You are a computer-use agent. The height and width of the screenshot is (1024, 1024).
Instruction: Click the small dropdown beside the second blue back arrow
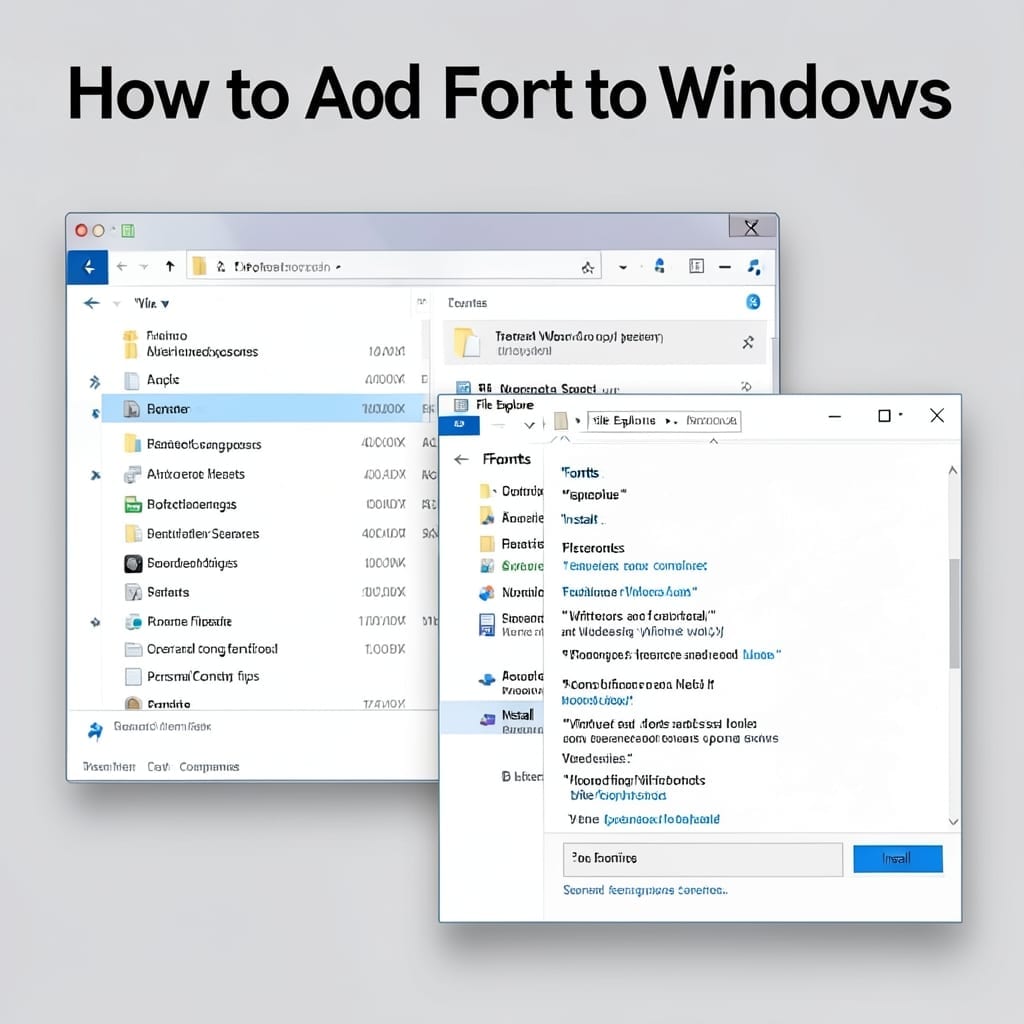point(117,304)
